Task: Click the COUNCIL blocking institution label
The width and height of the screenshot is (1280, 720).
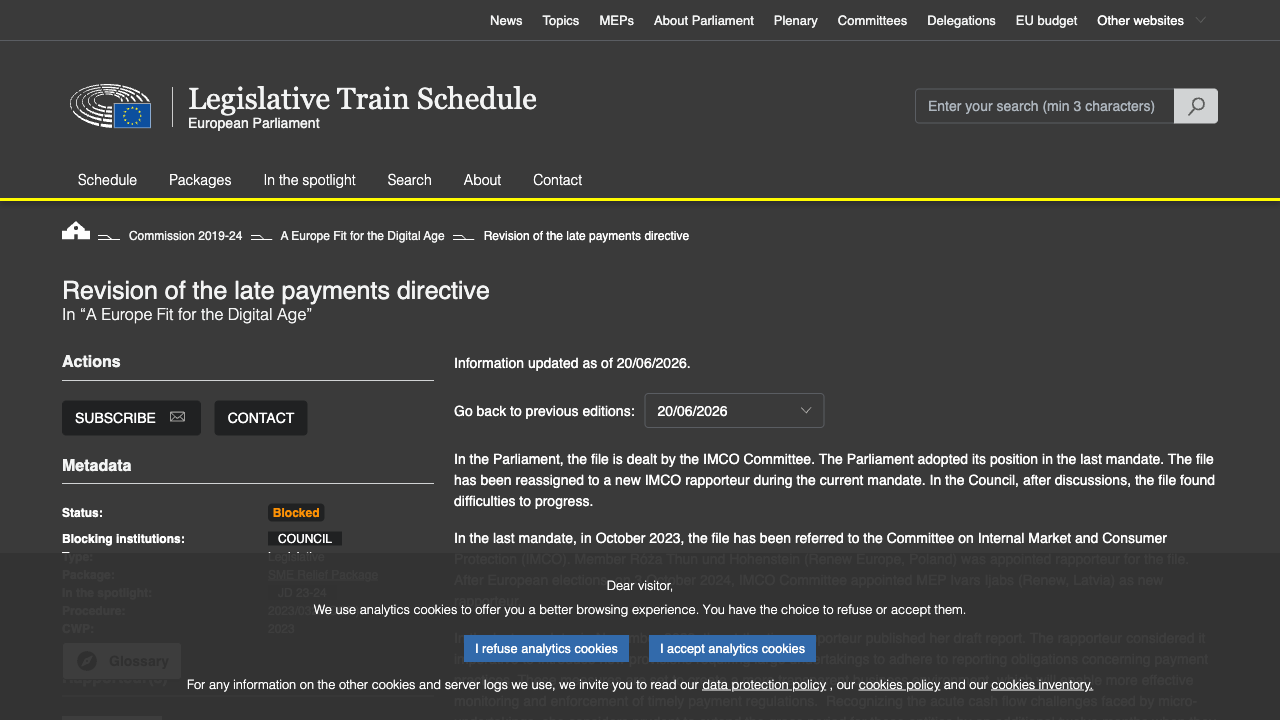Action: [x=305, y=539]
